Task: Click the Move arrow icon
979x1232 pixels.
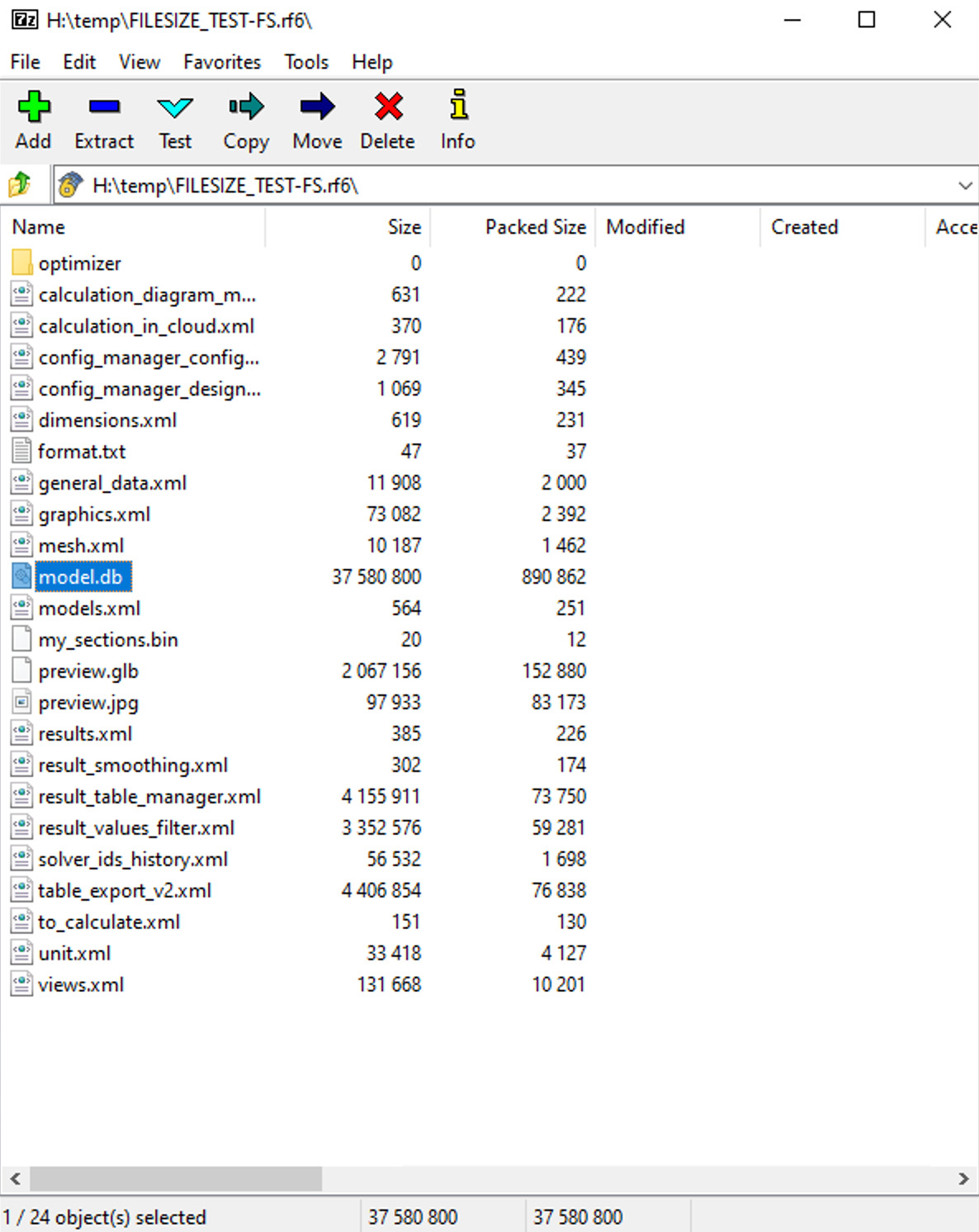Action: tap(317, 107)
